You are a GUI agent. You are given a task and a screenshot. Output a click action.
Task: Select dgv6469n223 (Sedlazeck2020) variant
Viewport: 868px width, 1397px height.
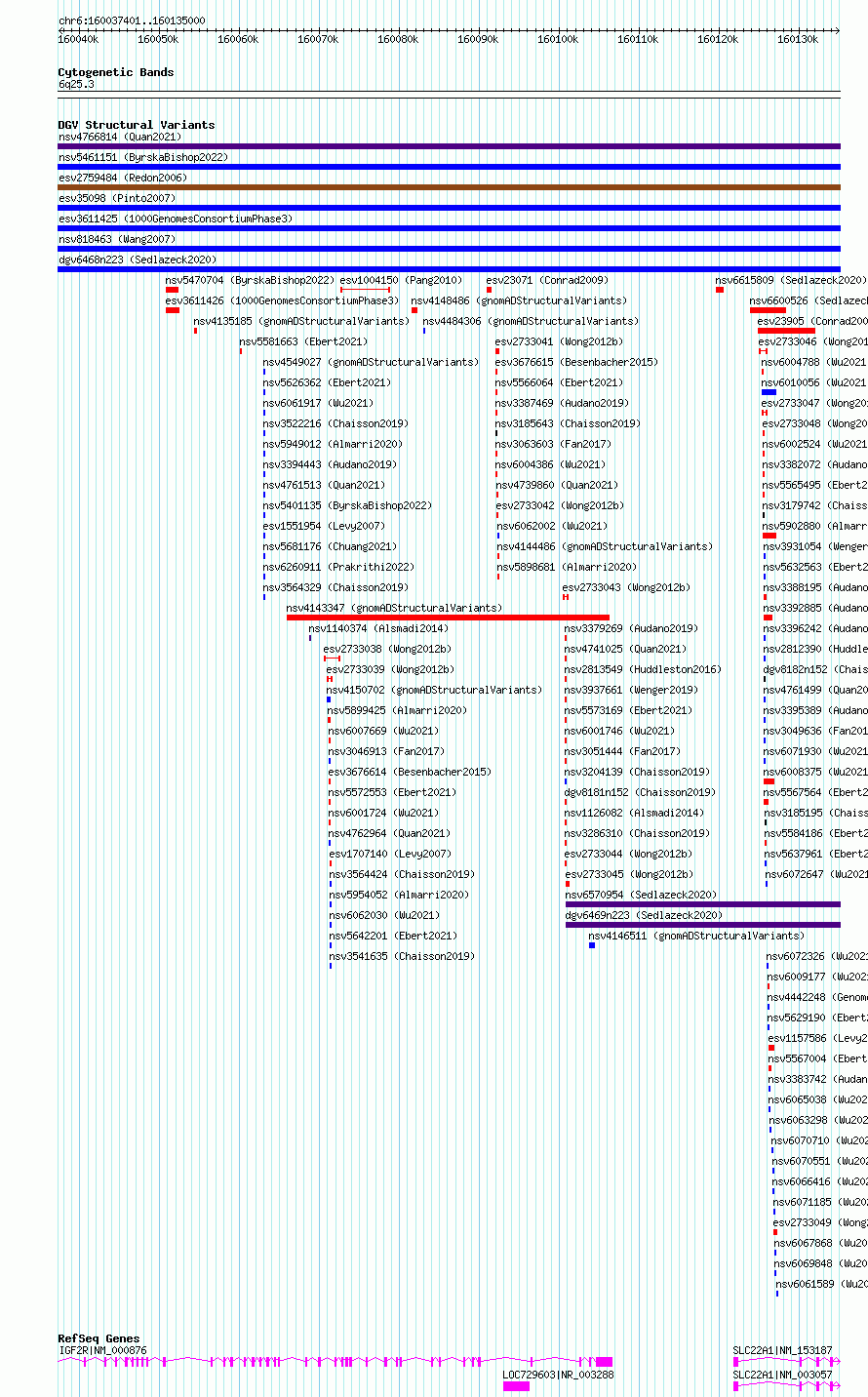tap(644, 915)
